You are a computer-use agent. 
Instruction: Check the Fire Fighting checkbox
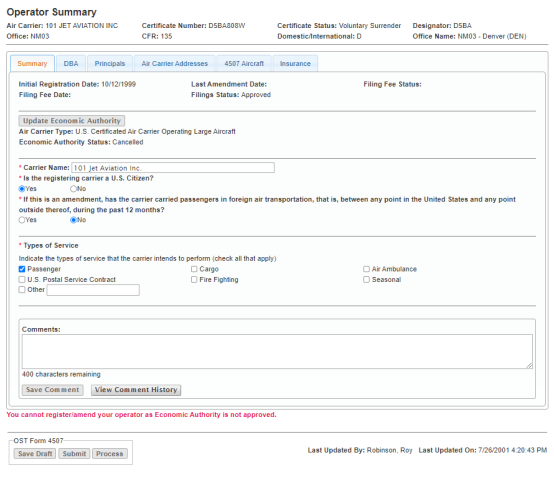(194, 280)
